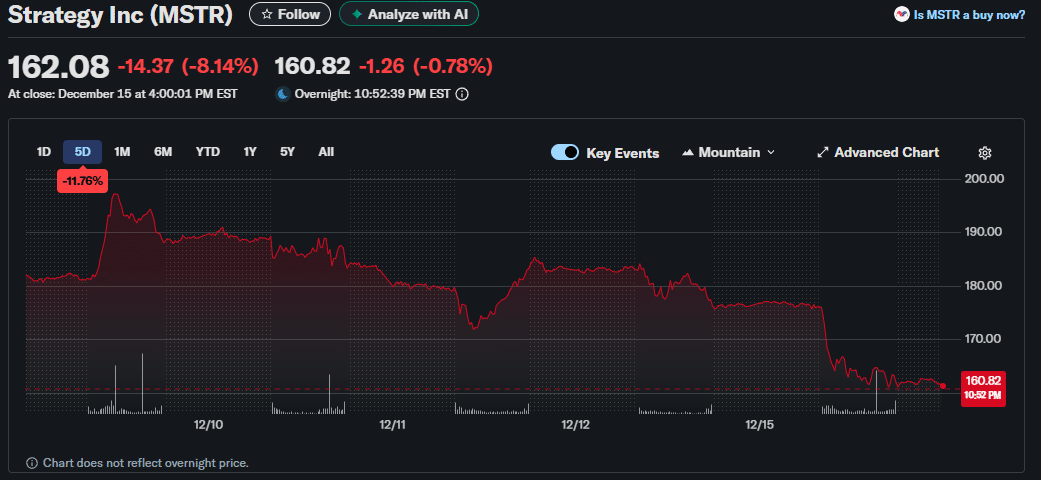
Task: Click the overnight price info icon
Action: pos(462,94)
